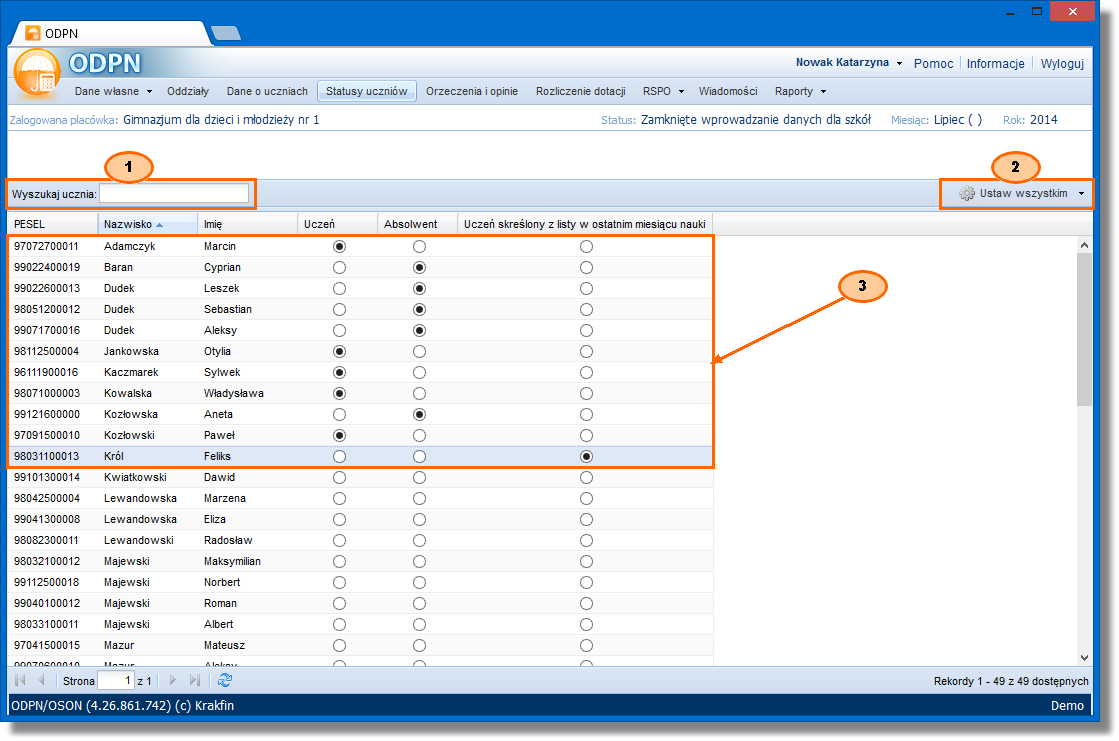Select skreślony z listy radio for Król Feliks

coord(587,456)
